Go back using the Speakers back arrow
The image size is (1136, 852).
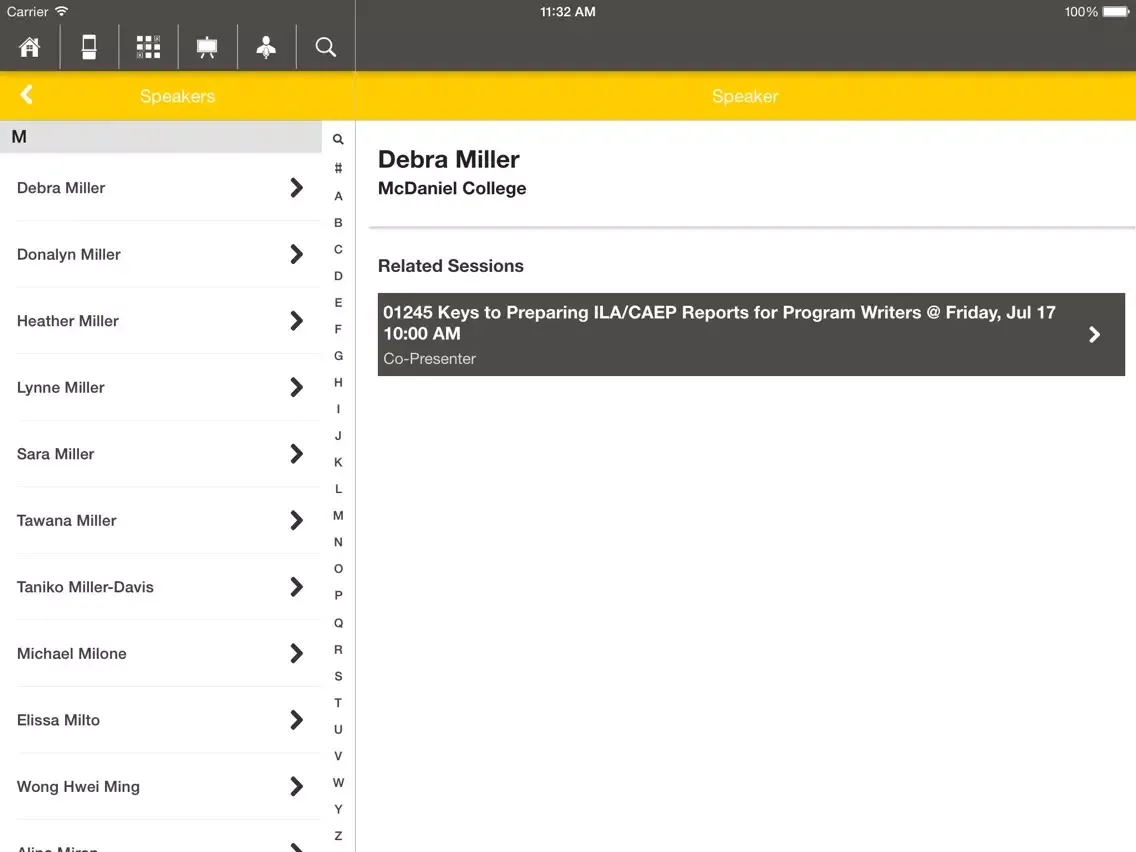coord(27,95)
